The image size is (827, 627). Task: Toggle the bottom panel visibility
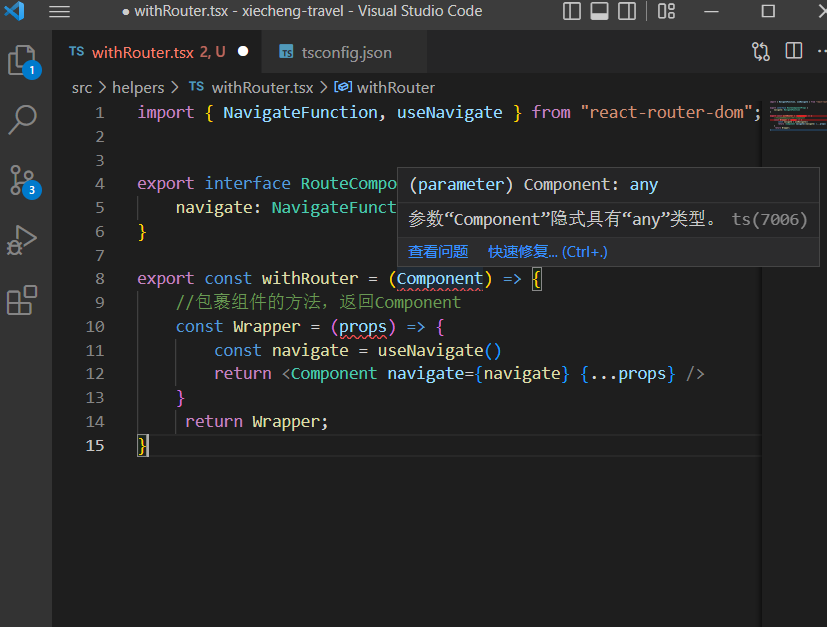point(599,12)
